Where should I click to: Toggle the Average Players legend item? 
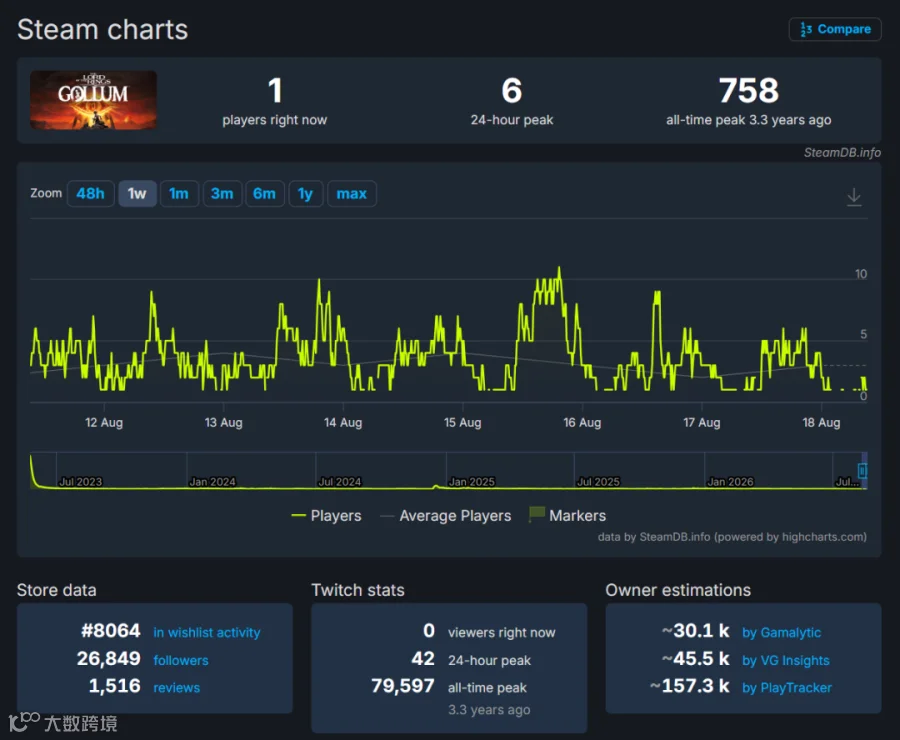(446, 516)
